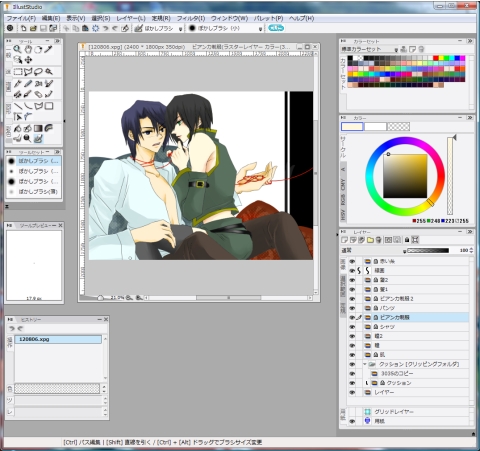Select the cream main color box
This screenshot has height=451, width=480.
pos(352,127)
